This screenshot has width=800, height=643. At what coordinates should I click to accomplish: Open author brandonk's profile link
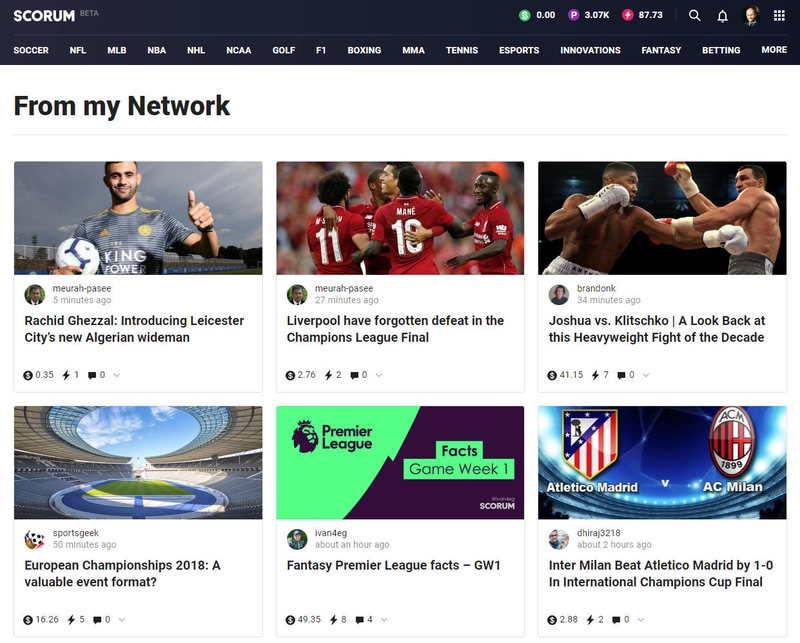coord(596,288)
